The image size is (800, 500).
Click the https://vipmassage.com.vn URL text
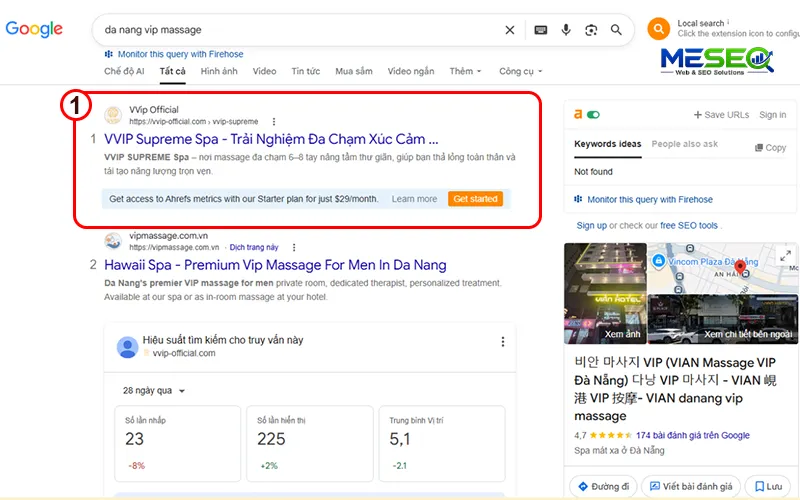coord(174,247)
